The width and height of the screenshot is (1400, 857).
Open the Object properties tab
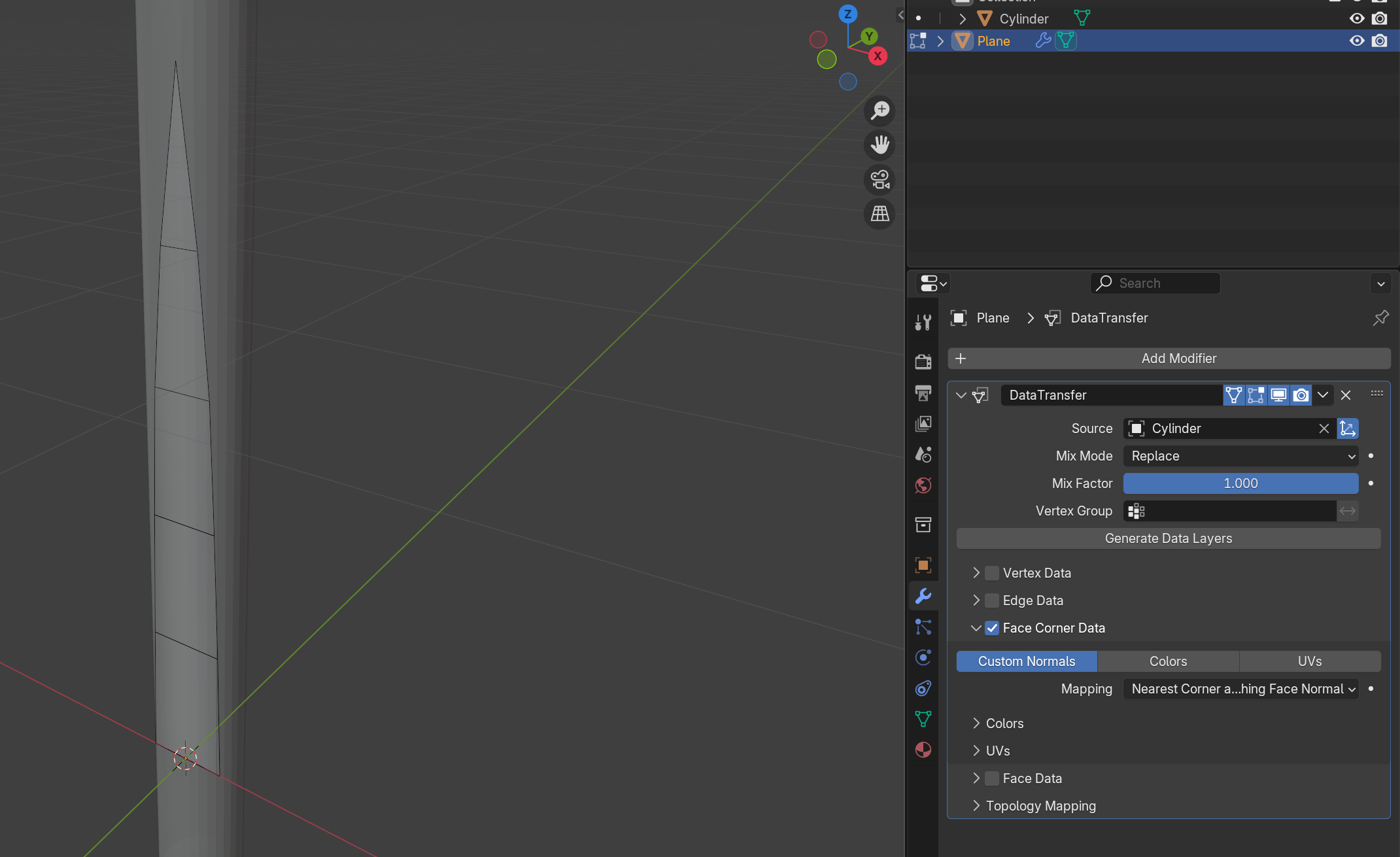point(923,565)
